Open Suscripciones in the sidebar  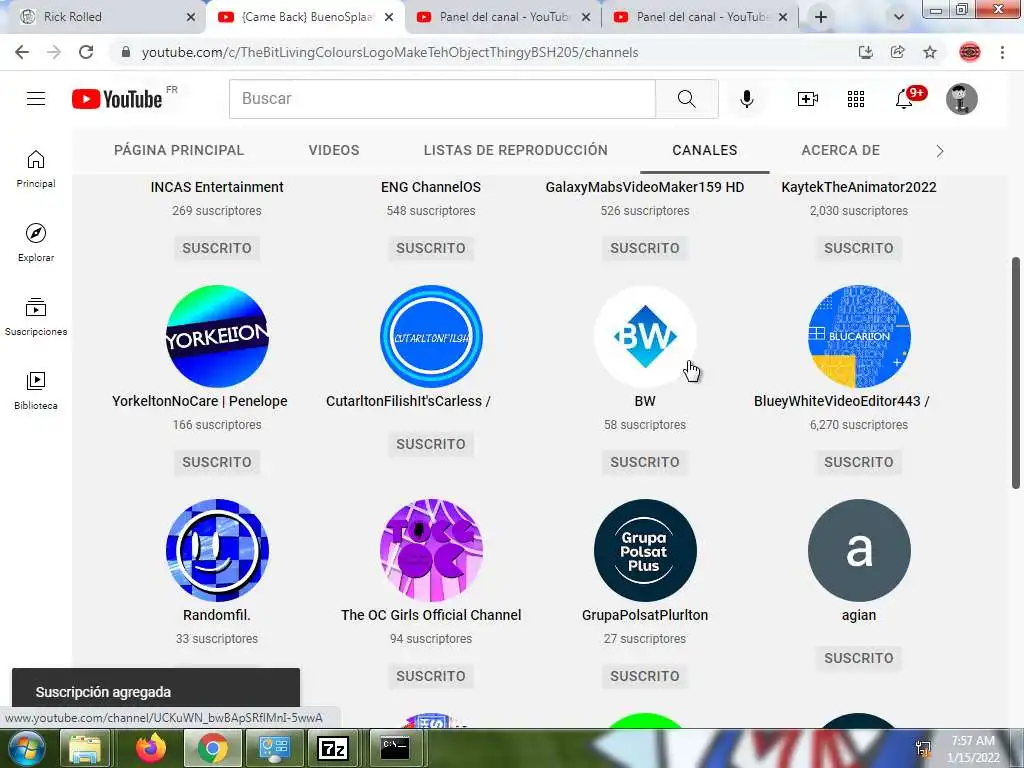[x=36, y=317]
